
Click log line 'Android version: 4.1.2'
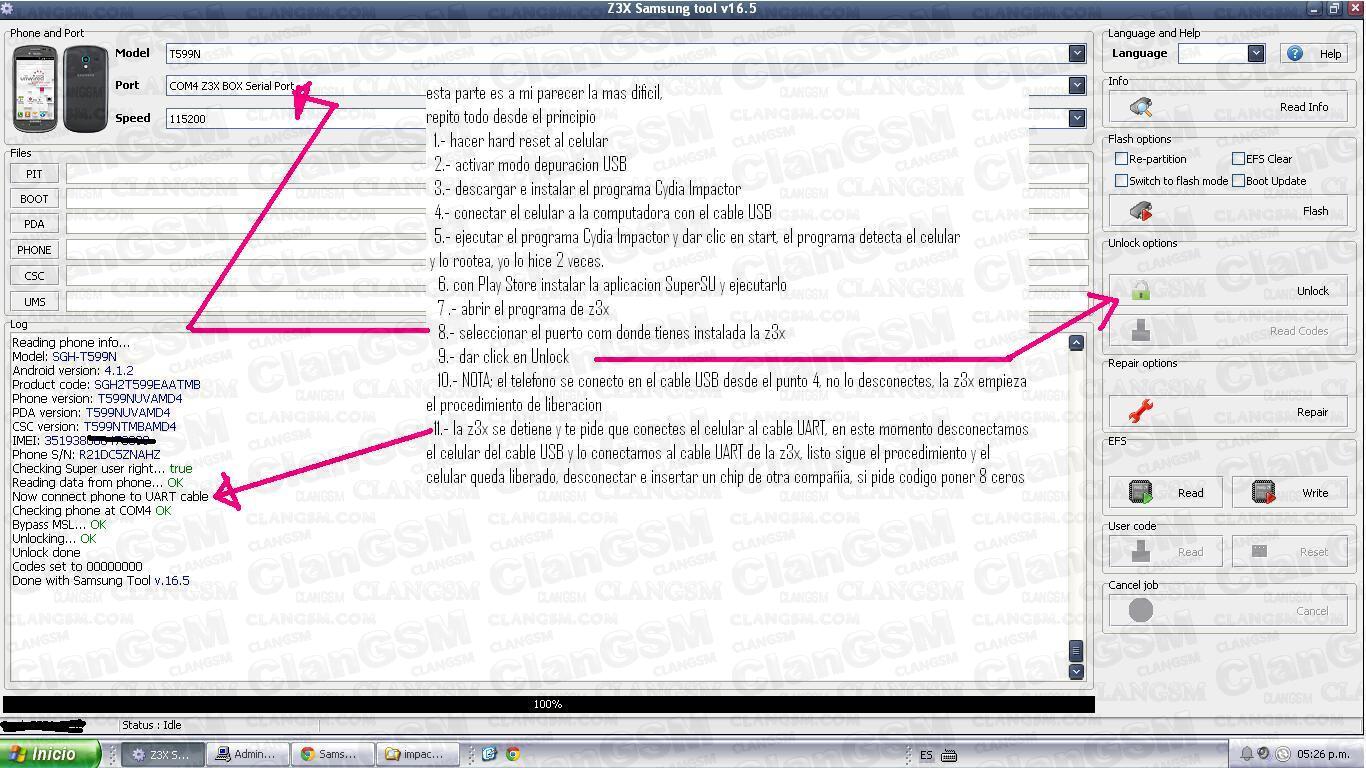point(72,370)
